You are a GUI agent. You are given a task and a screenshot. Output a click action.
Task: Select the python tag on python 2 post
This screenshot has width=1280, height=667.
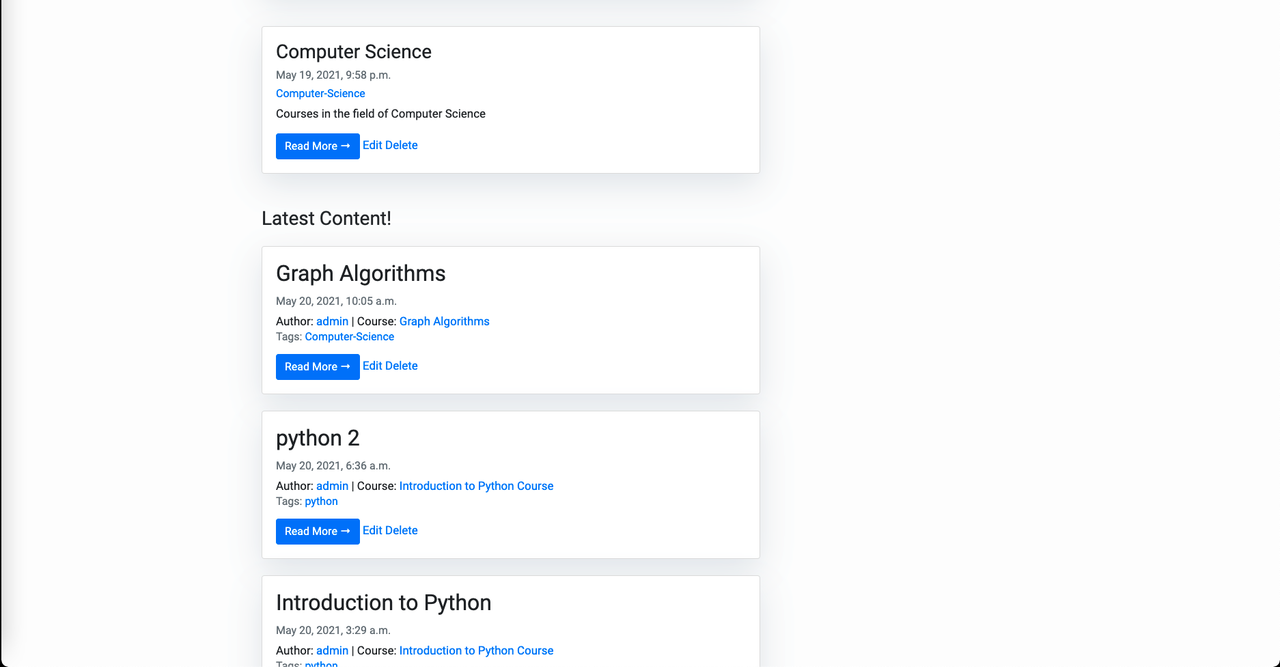[321, 502]
